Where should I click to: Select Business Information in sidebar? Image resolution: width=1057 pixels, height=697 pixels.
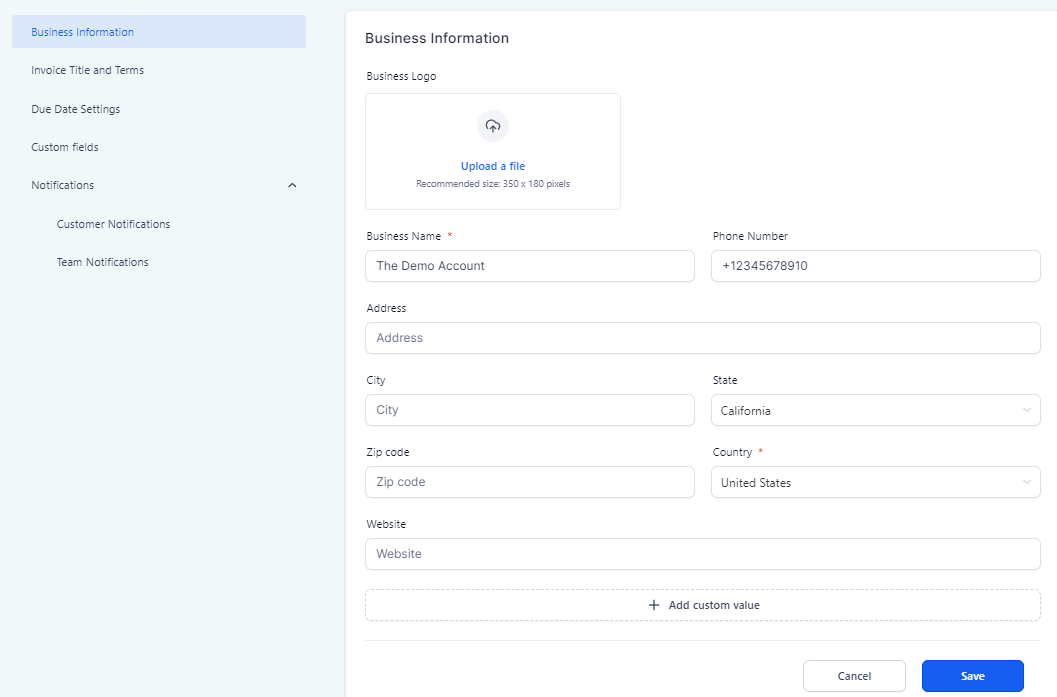click(x=83, y=32)
